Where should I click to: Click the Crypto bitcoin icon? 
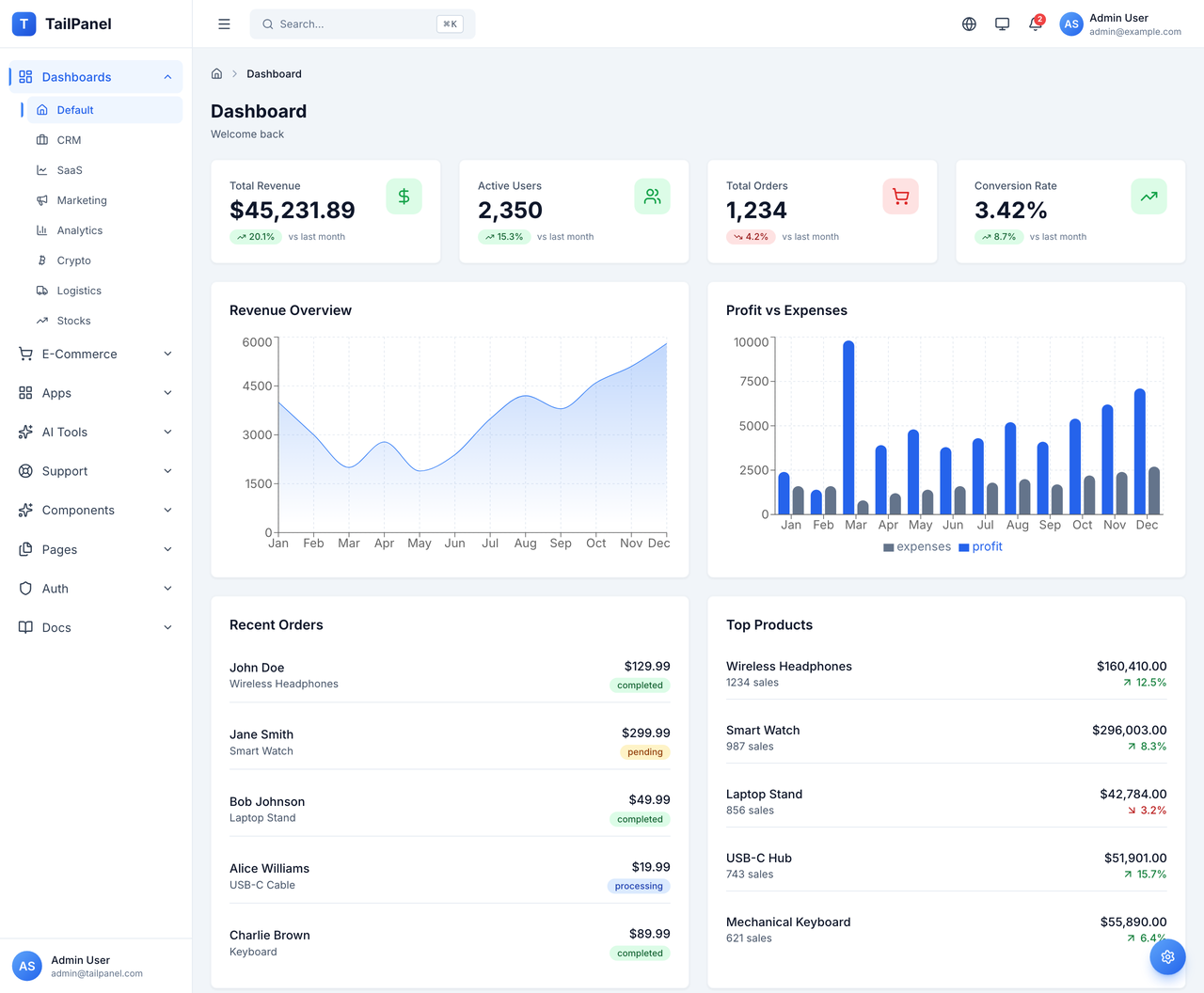41,260
